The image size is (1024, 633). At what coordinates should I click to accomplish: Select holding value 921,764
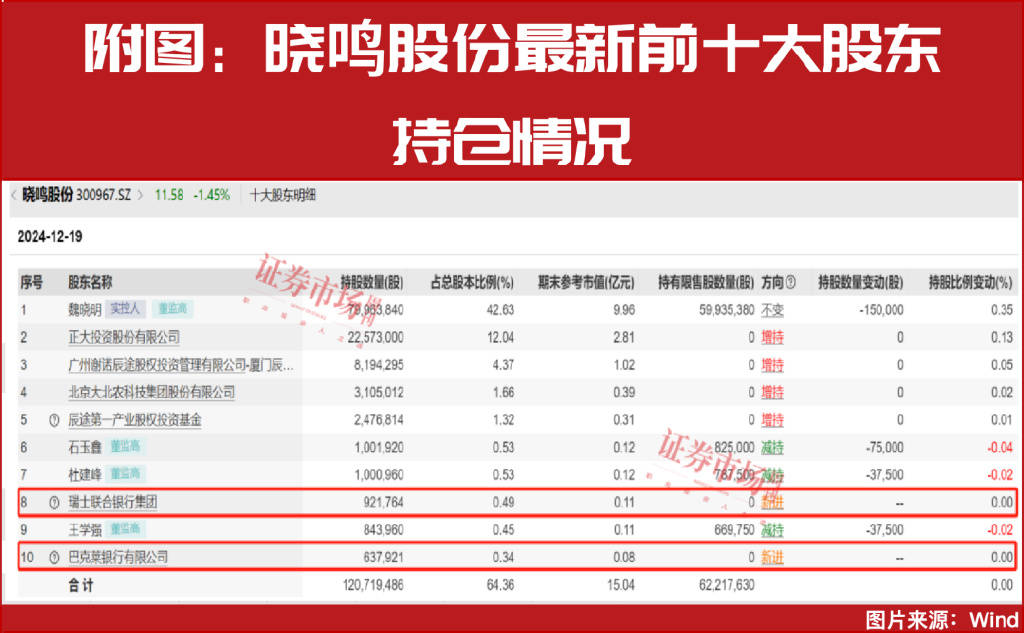384,502
